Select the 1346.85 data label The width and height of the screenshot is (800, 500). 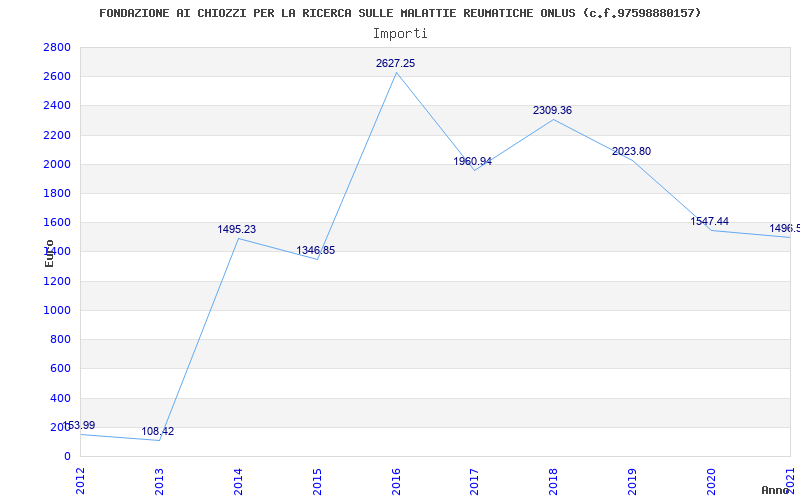tap(316, 251)
